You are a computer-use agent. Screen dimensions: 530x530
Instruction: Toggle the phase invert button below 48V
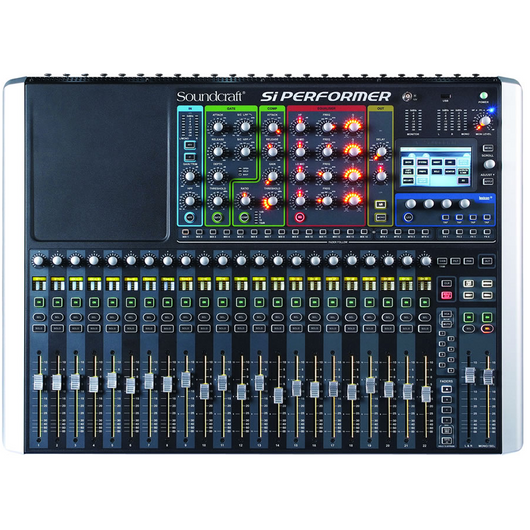(190, 157)
